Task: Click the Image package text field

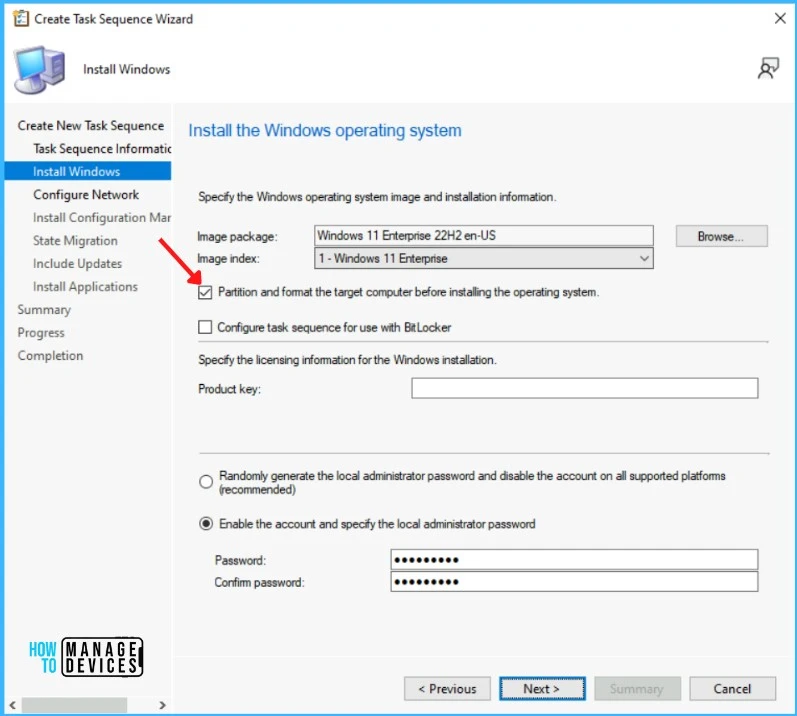Action: [x=484, y=236]
